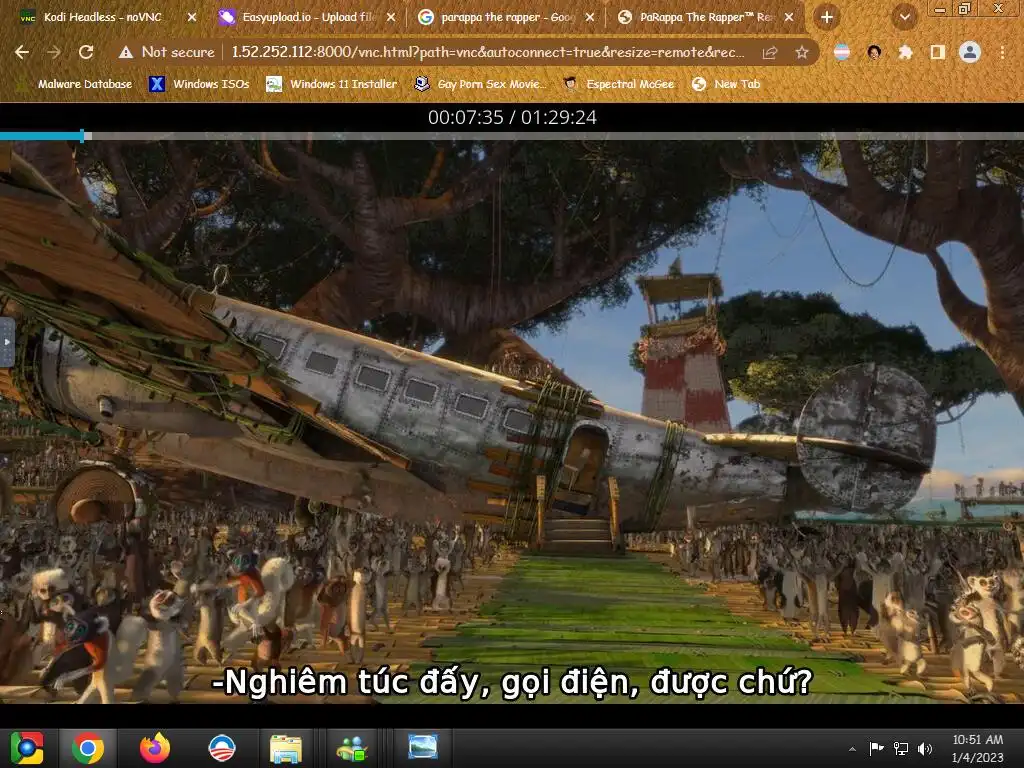The height and width of the screenshot is (768, 1024).
Task: Open the New Tab bookmark
Action: pos(726,84)
